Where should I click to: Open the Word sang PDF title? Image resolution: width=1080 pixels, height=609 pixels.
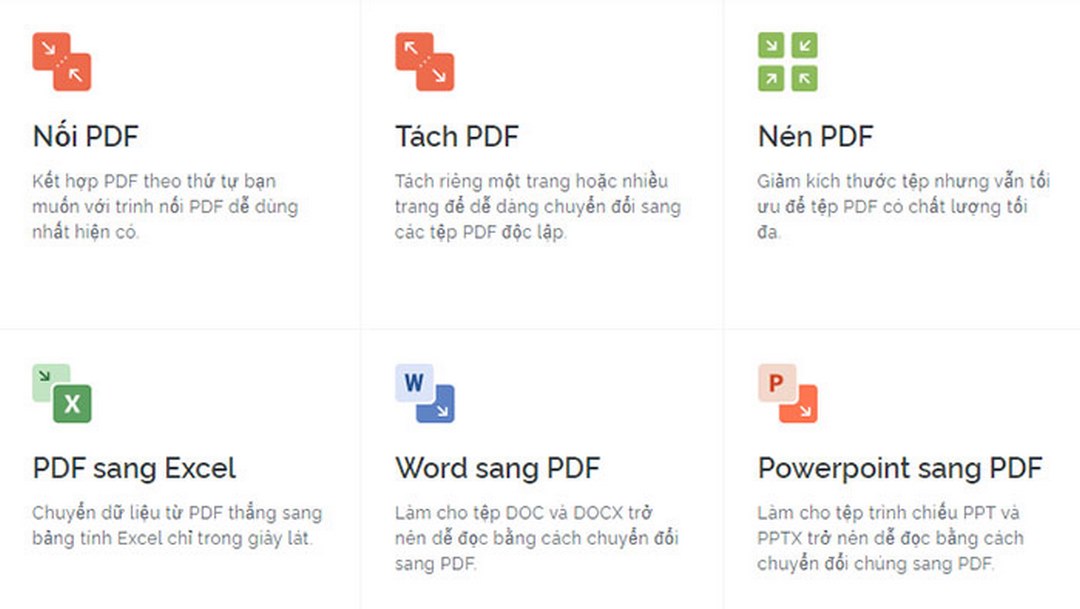[497, 468]
